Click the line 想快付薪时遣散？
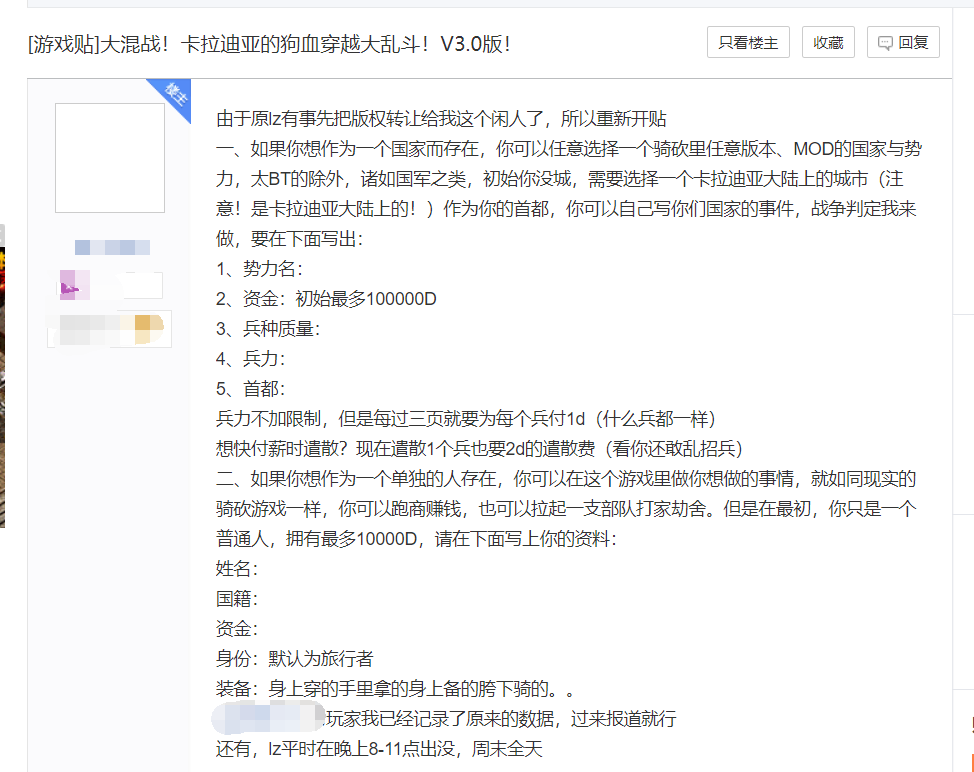974x772 pixels. [479, 448]
